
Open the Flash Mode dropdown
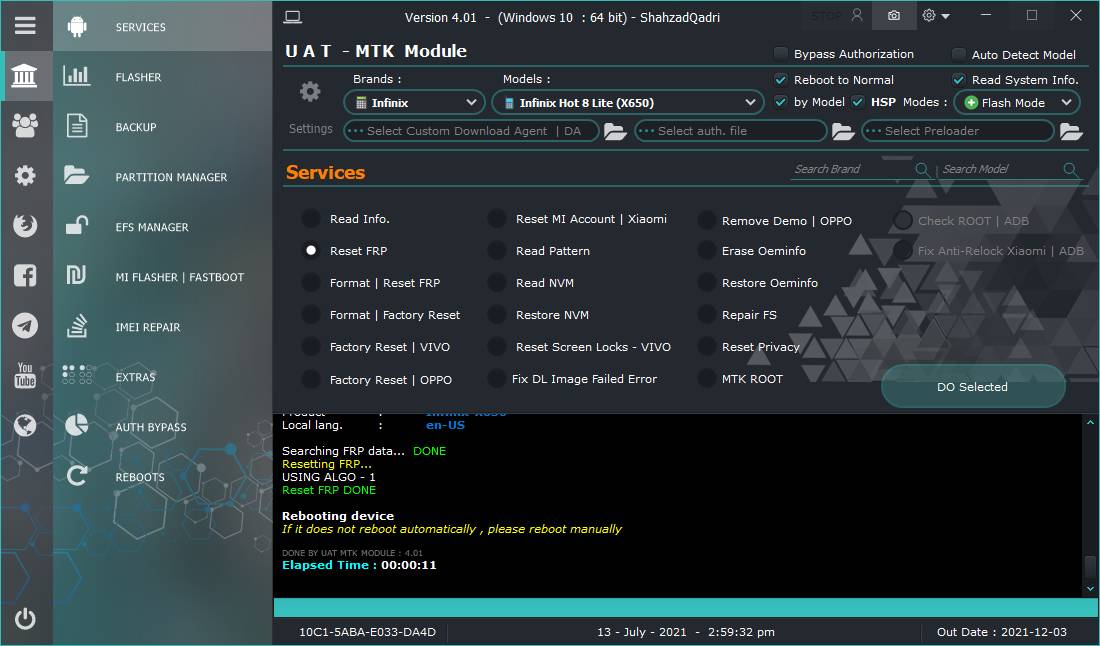point(1017,103)
